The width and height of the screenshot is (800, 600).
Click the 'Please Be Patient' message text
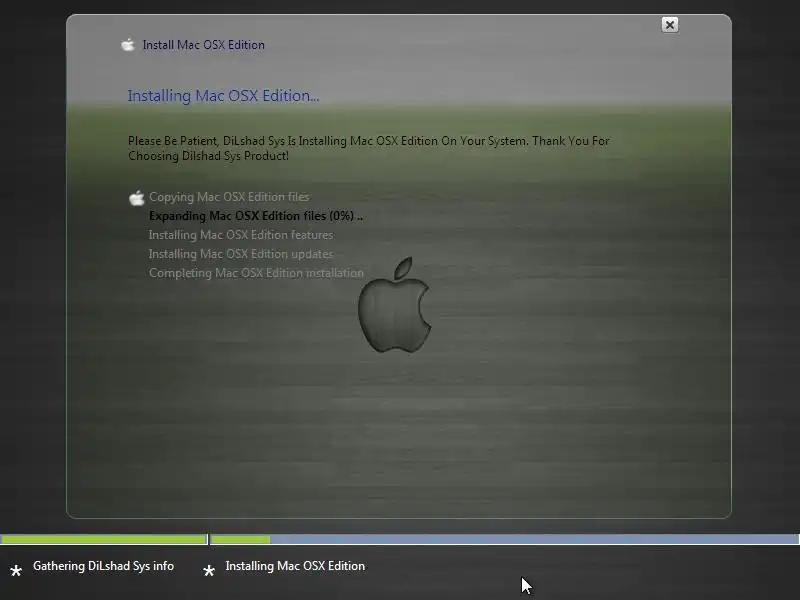pyautogui.click(x=369, y=148)
